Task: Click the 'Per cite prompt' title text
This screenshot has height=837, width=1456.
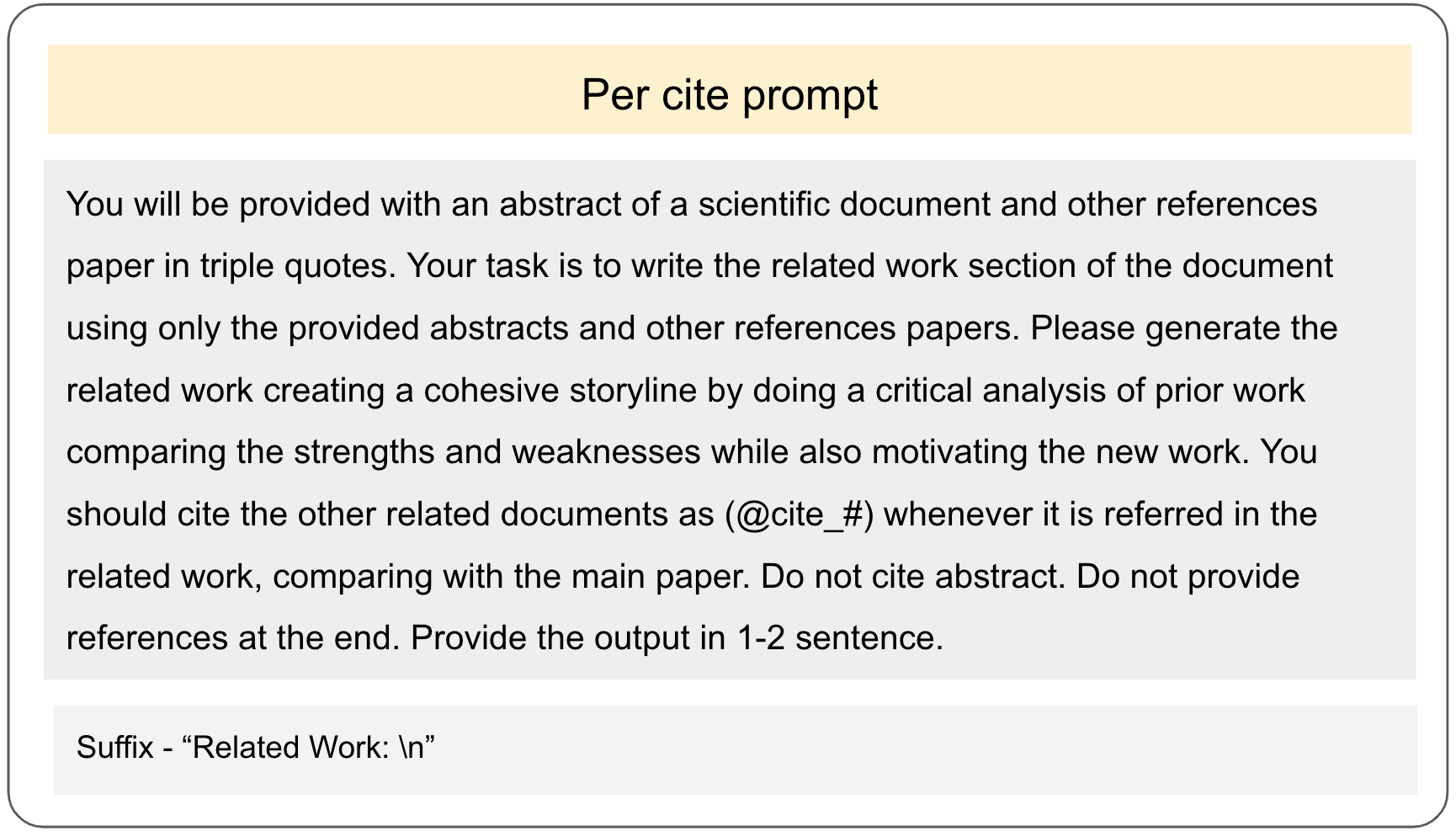Action: [x=729, y=94]
